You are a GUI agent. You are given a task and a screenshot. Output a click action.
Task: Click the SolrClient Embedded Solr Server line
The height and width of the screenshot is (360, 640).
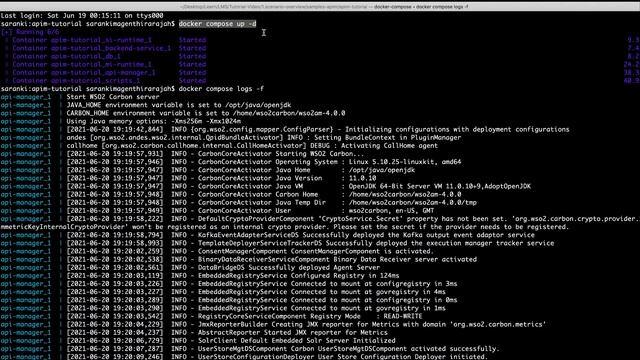[x=198, y=340]
